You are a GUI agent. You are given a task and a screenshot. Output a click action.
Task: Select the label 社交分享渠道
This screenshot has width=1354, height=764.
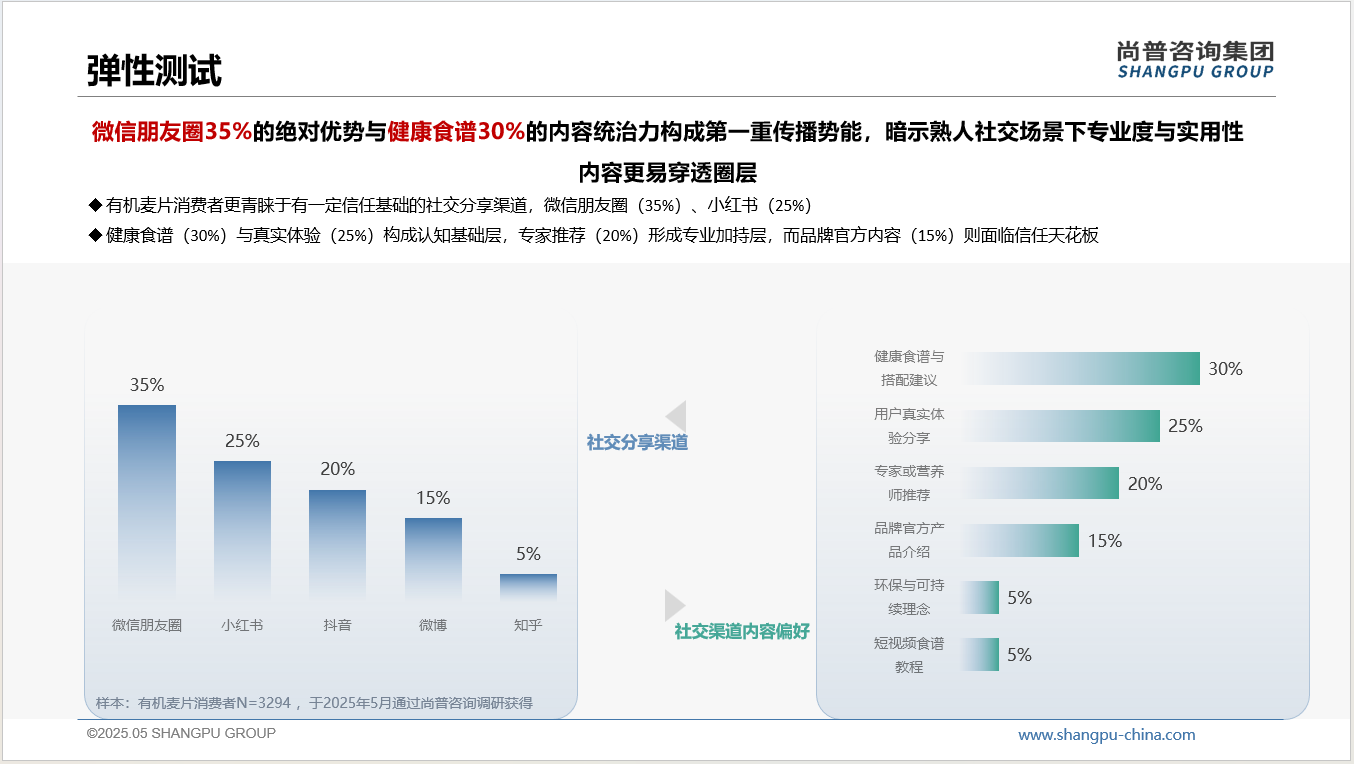coord(637,442)
